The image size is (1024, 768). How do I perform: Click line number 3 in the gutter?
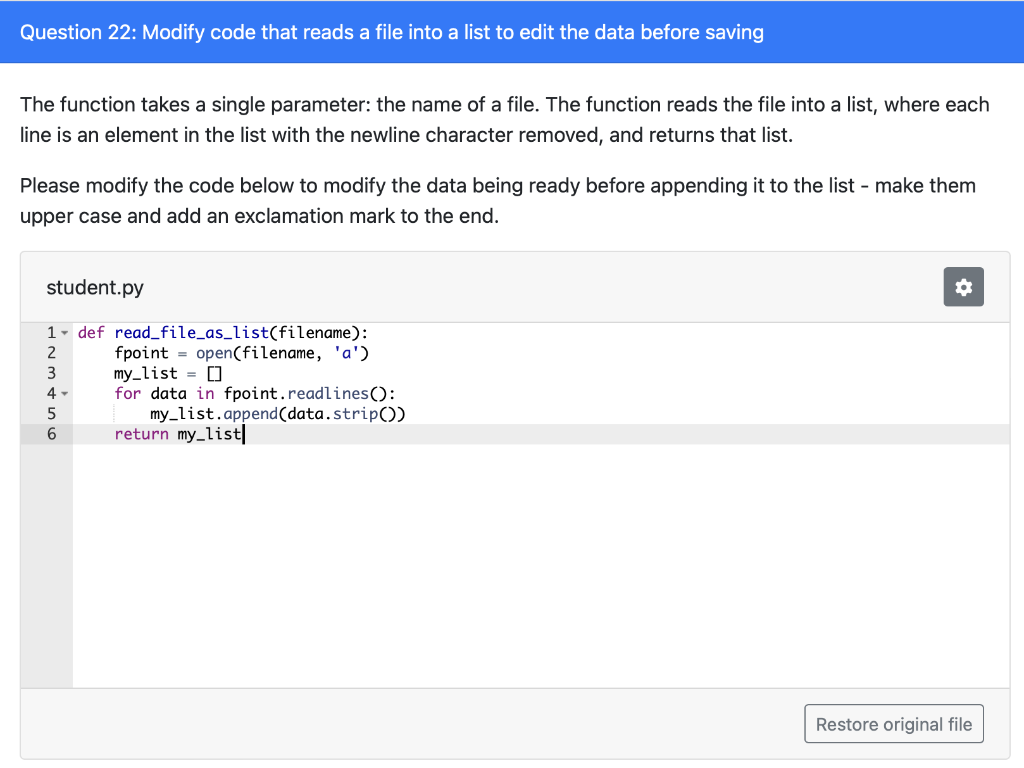[51, 373]
